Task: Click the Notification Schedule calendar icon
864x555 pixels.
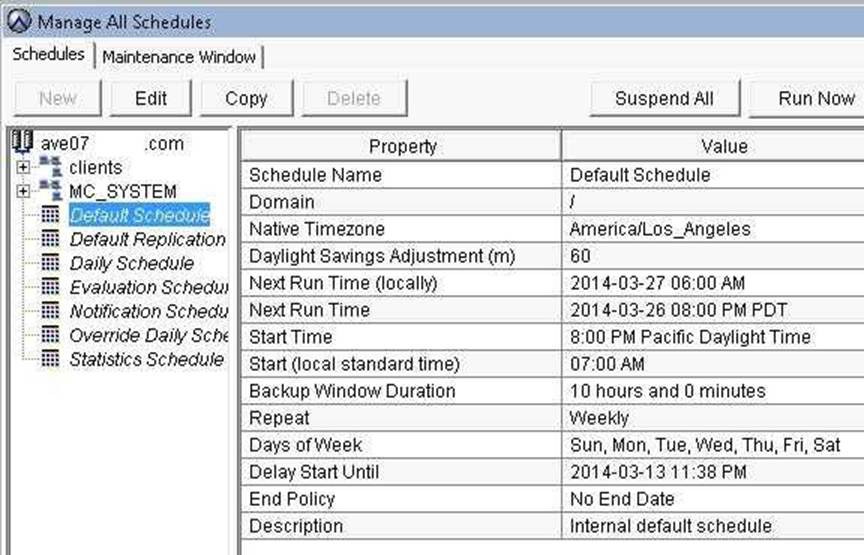Action: click(50, 311)
